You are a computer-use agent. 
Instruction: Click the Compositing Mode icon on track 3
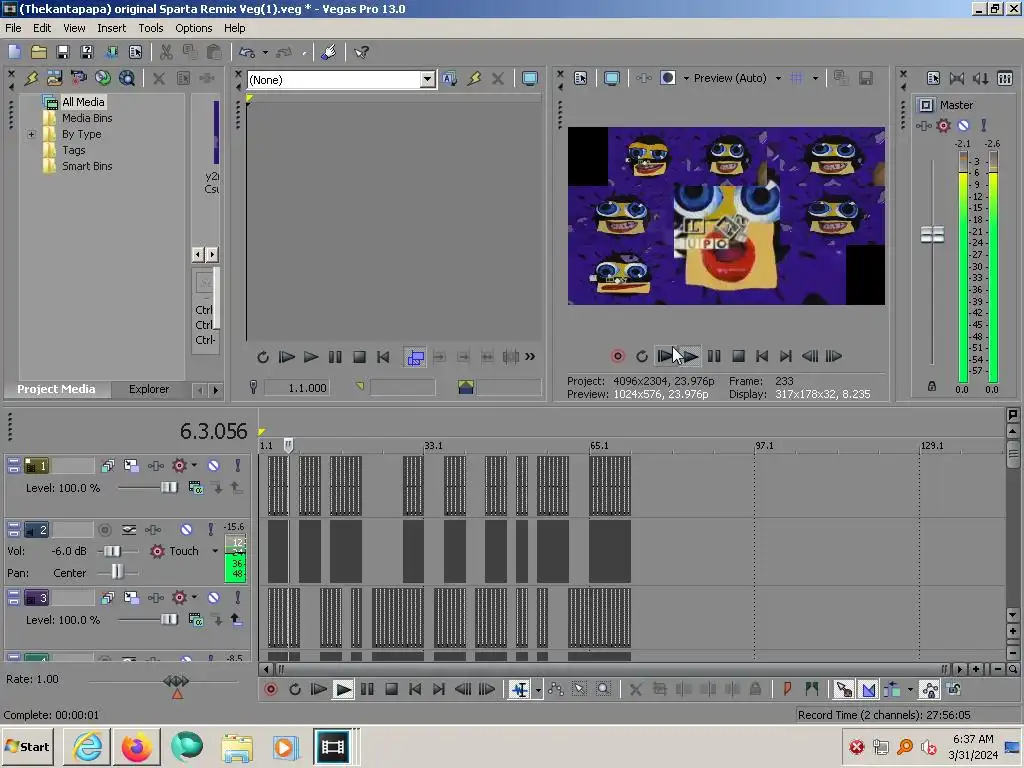tap(196, 620)
